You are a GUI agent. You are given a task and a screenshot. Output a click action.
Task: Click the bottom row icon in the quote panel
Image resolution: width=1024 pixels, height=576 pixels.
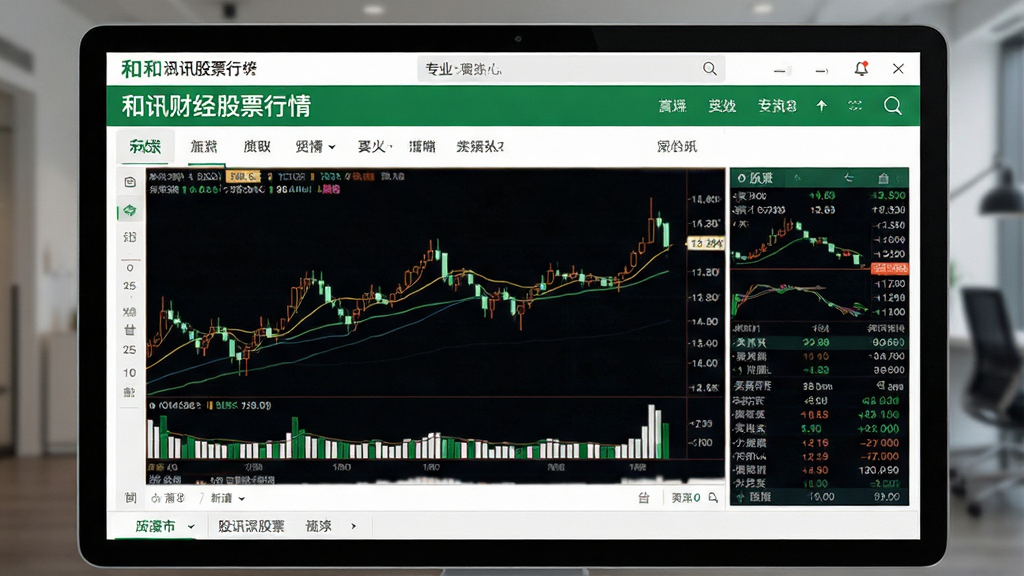pyautogui.click(x=741, y=497)
